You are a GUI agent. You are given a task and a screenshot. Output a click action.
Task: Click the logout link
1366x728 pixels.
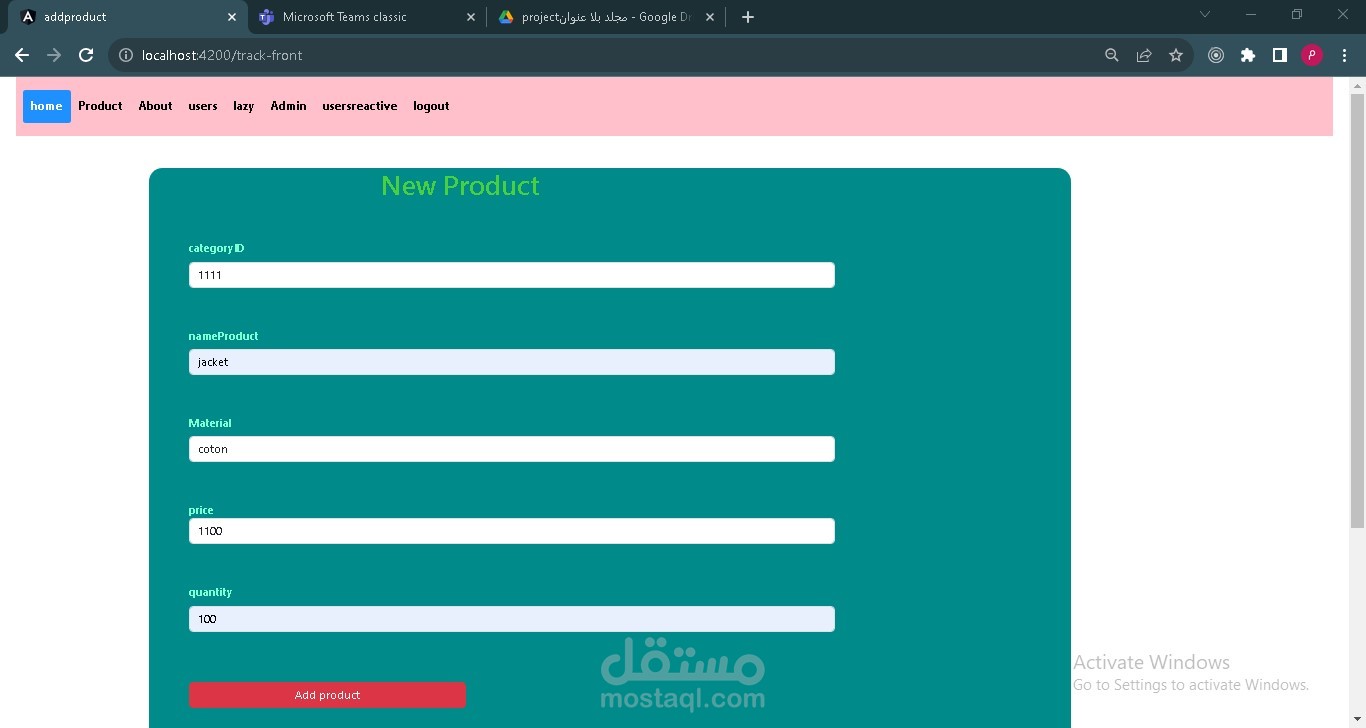(431, 106)
